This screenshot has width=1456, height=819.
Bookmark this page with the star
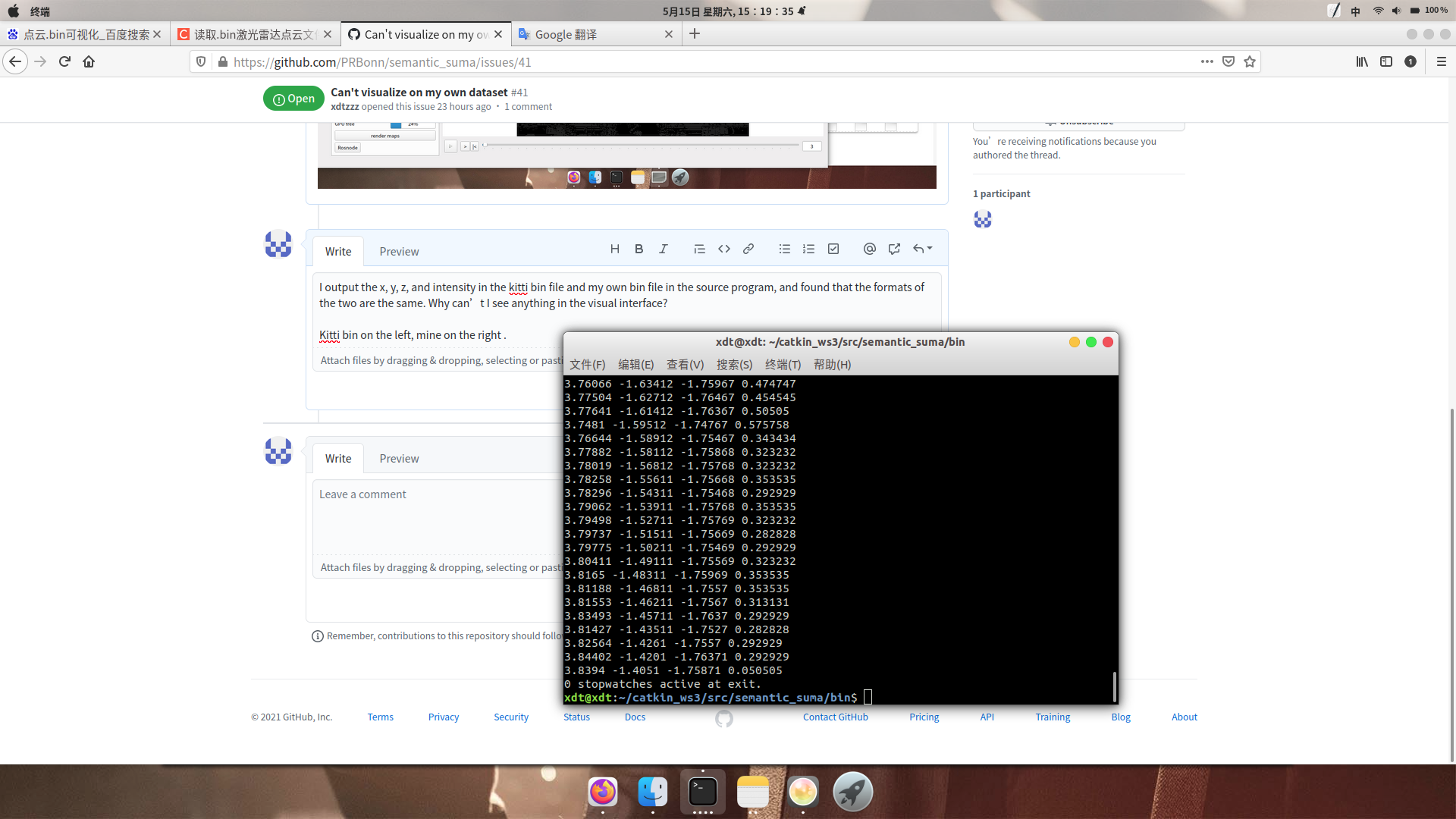1250,61
